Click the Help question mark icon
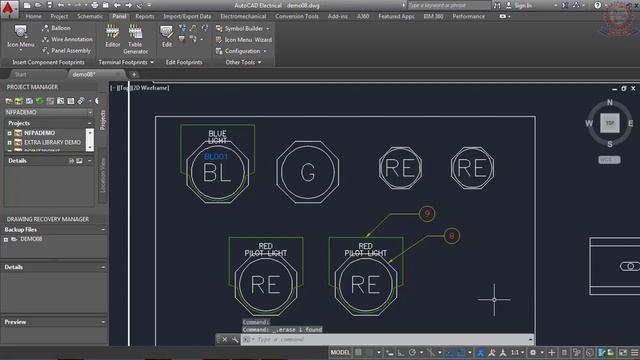 (598, 5)
